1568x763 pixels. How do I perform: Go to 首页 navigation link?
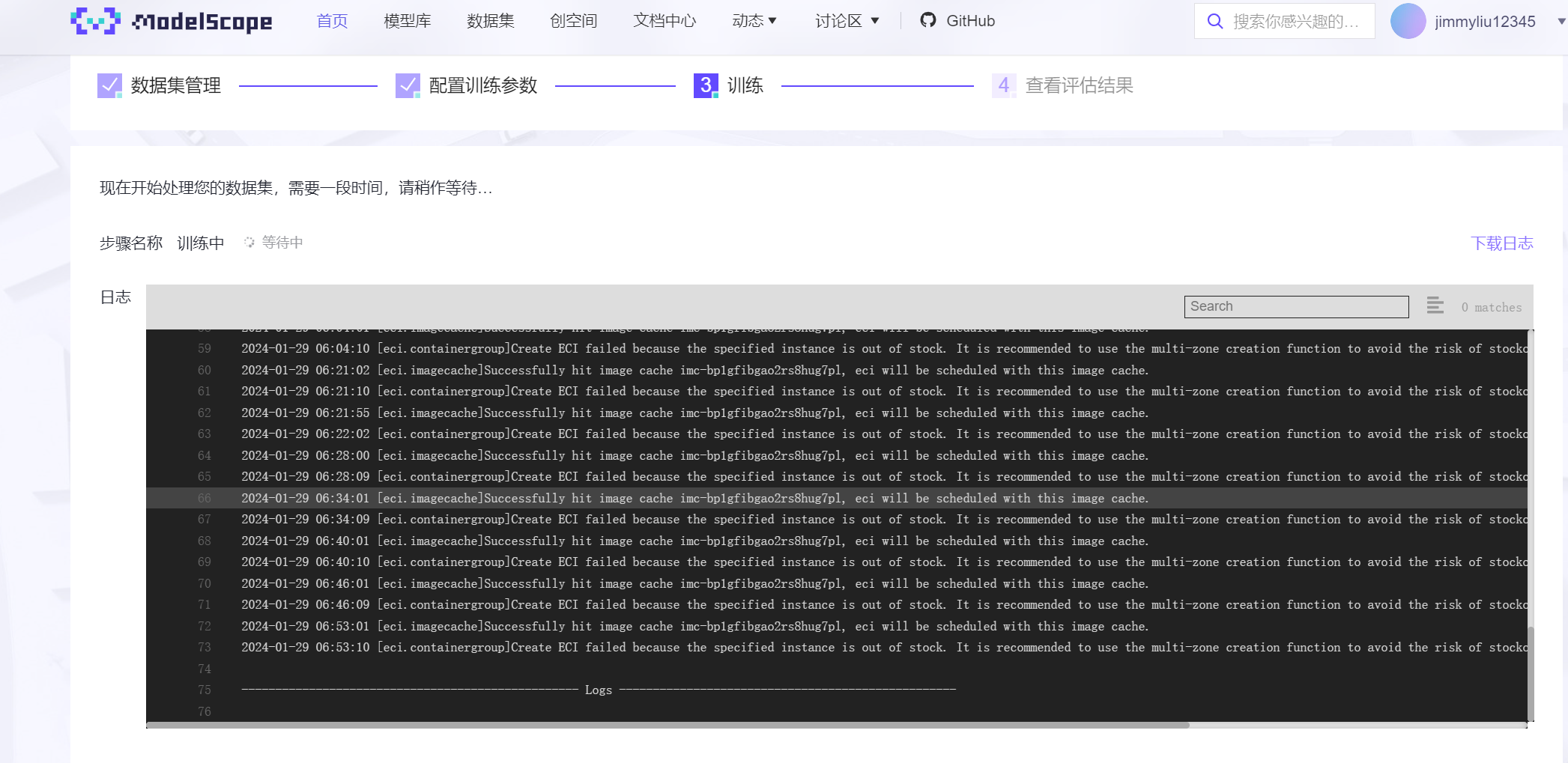[x=332, y=21]
